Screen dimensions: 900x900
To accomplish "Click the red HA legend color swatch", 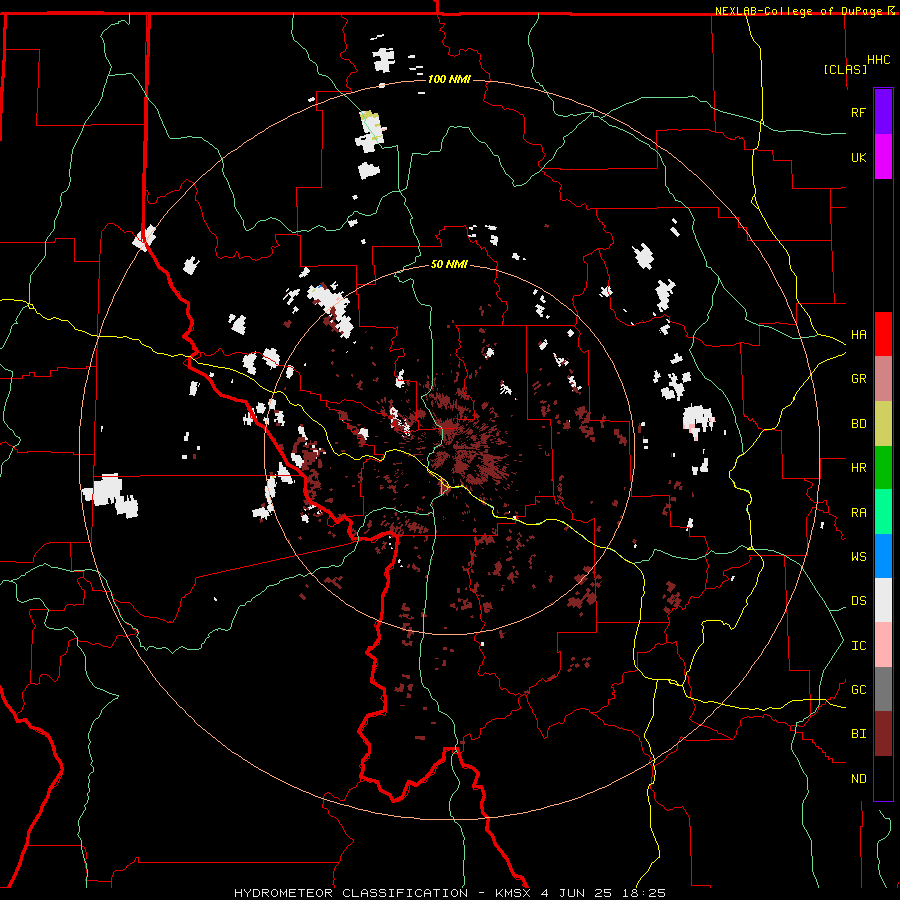I will [883, 334].
